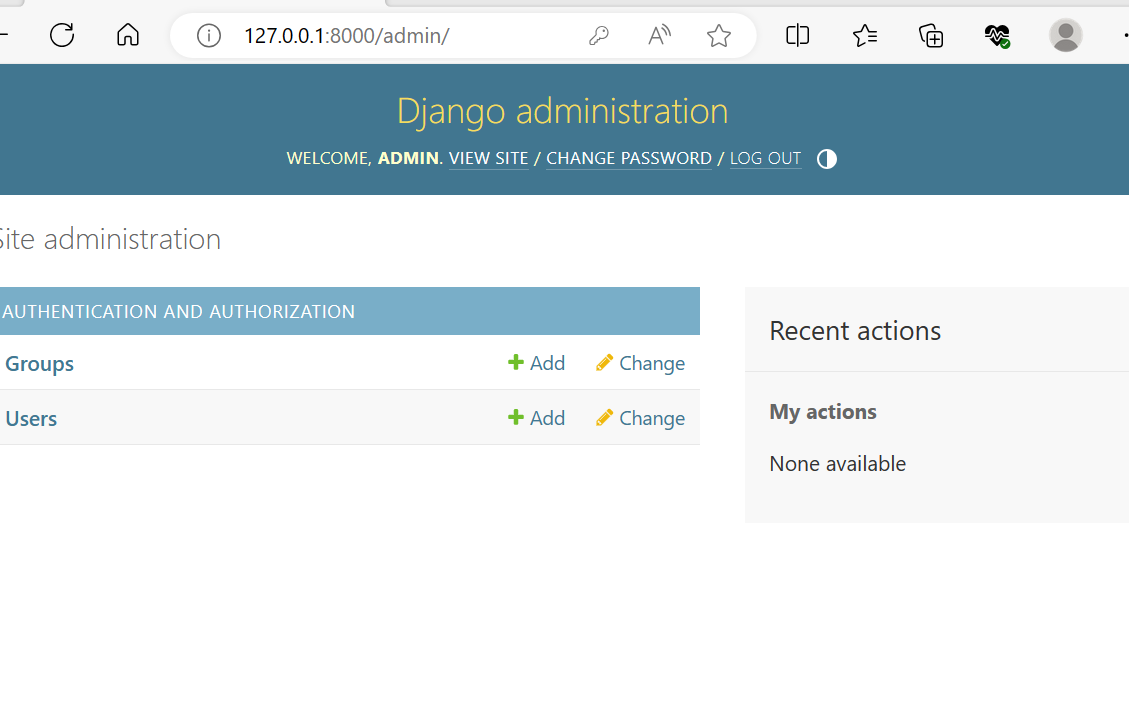The height and width of the screenshot is (712, 1129).
Task: Open saved password key icon
Action: pyautogui.click(x=598, y=36)
